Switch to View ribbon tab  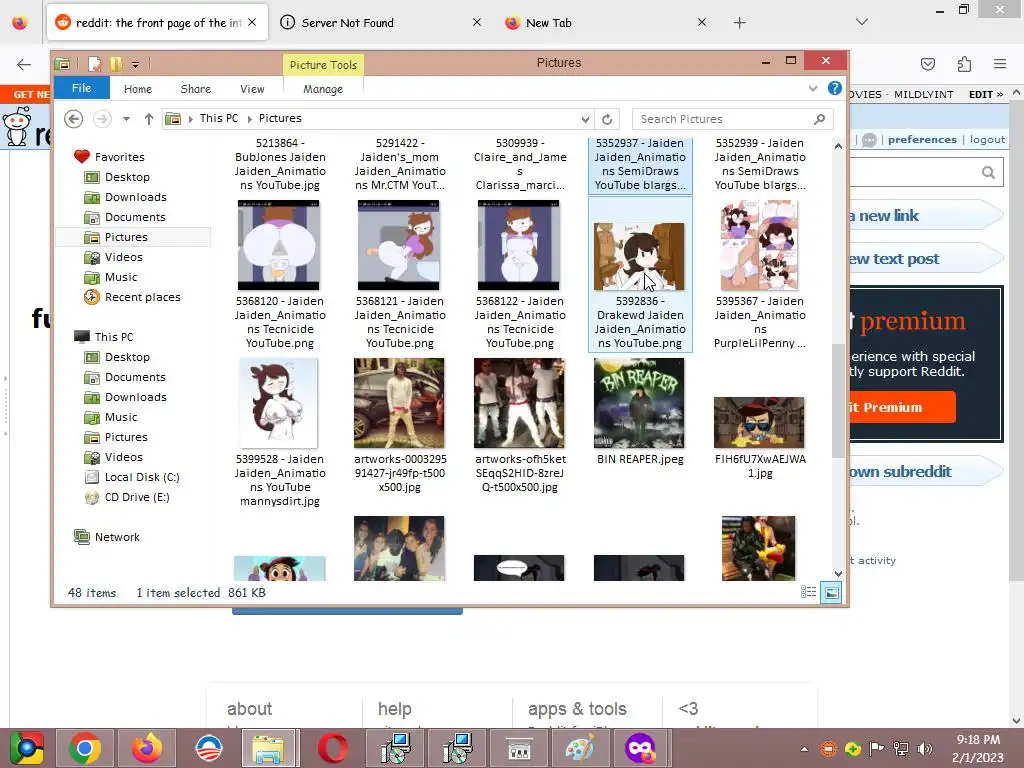point(252,89)
